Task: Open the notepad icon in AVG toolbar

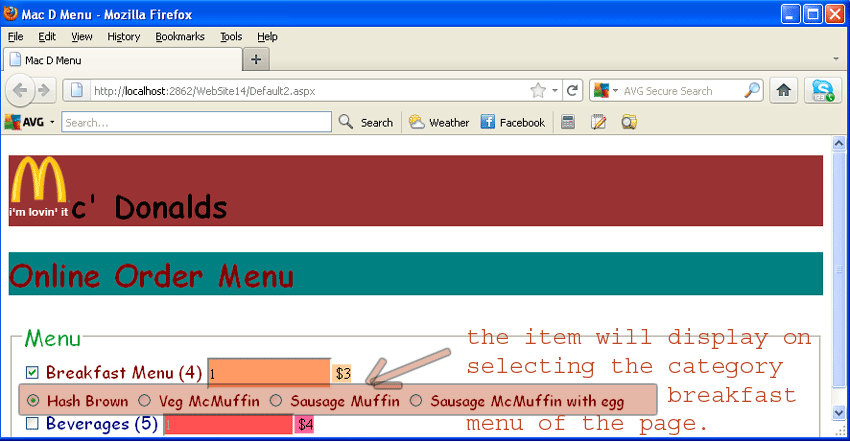Action: point(598,122)
